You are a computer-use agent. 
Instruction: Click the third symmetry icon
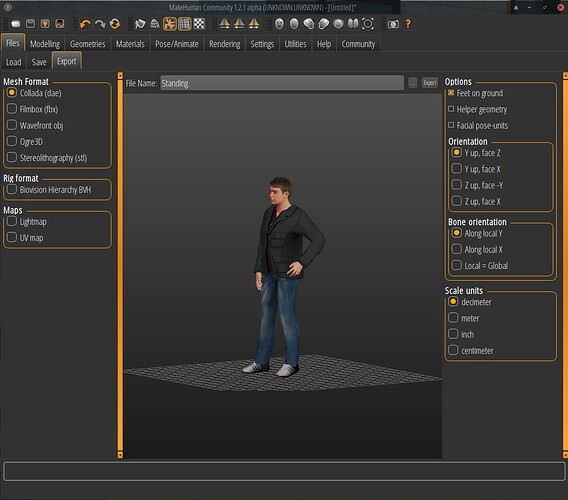pos(254,24)
